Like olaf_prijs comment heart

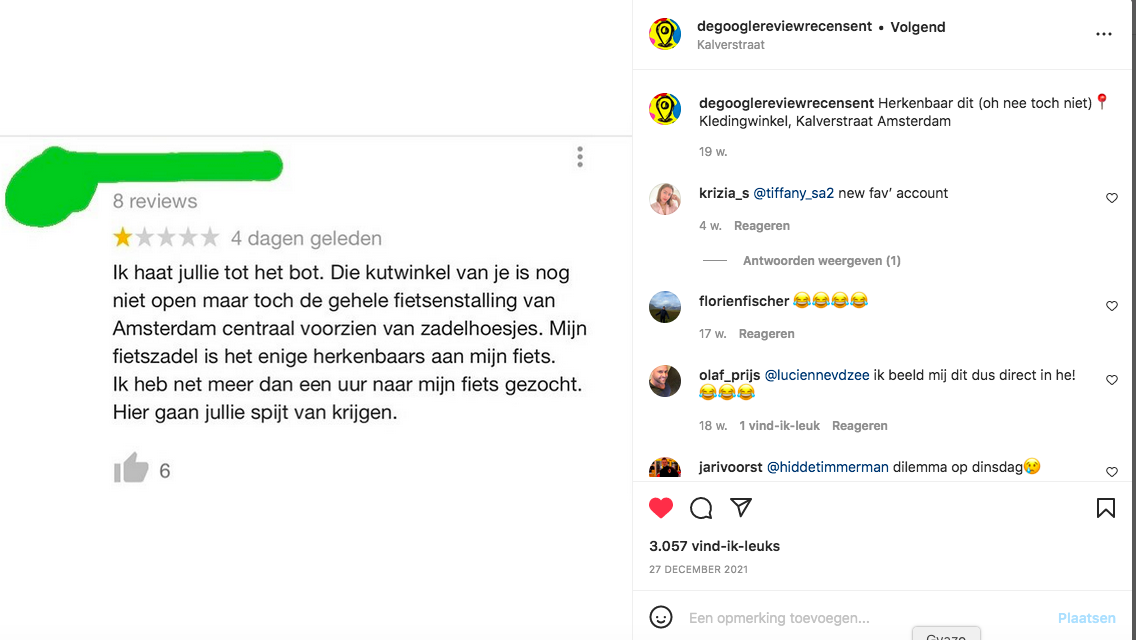[1111, 380]
